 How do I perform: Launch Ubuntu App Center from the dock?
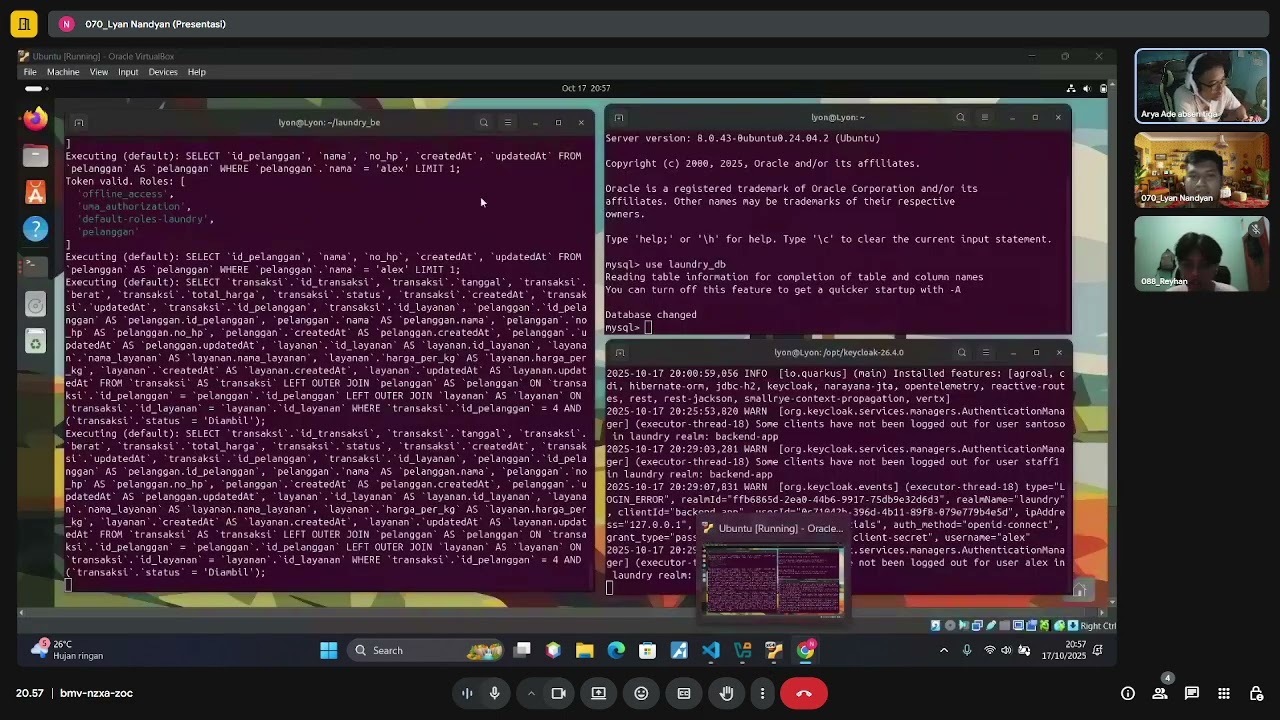pos(36,192)
